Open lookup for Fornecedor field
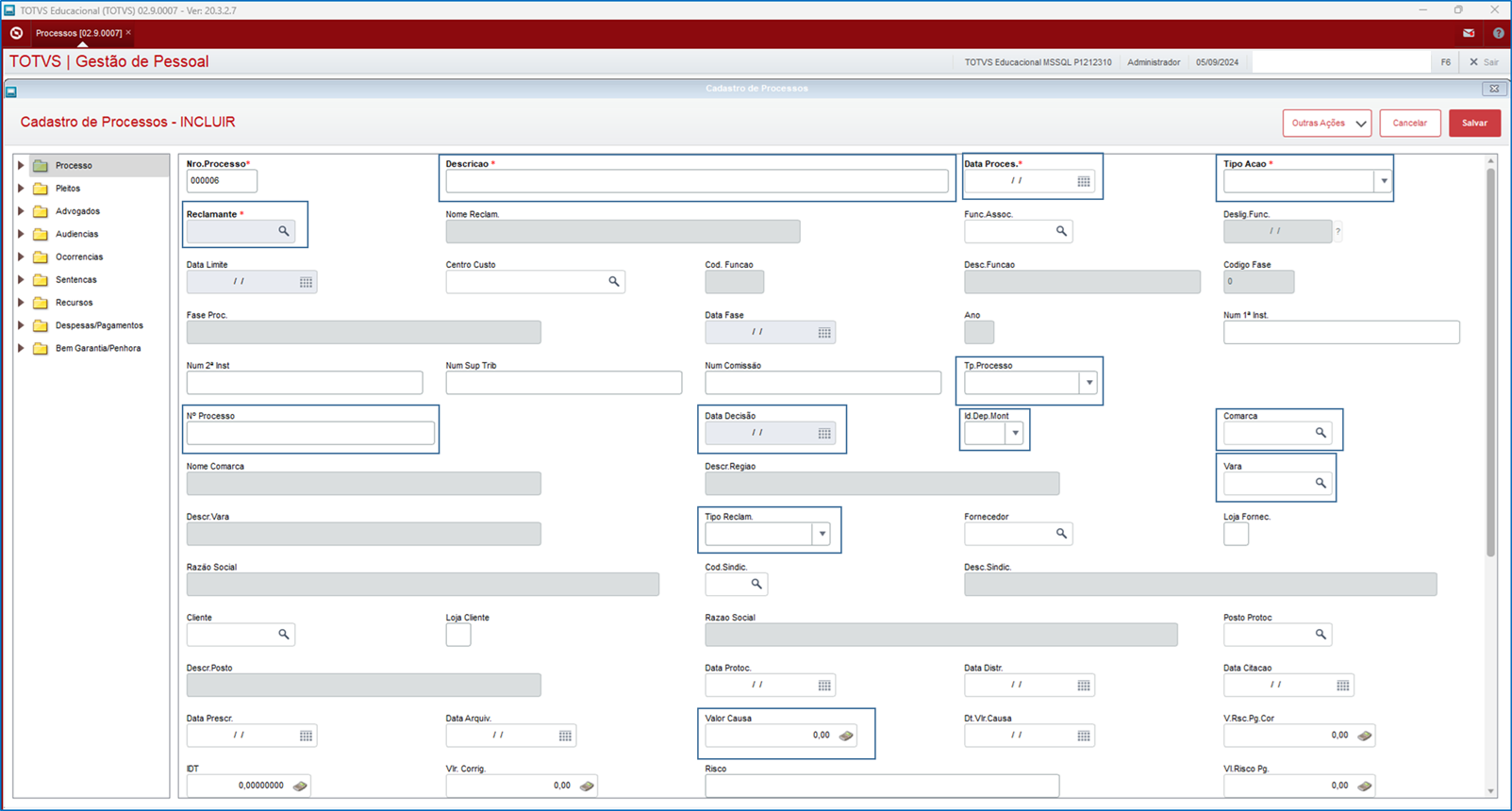1512x811 pixels. click(1061, 534)
